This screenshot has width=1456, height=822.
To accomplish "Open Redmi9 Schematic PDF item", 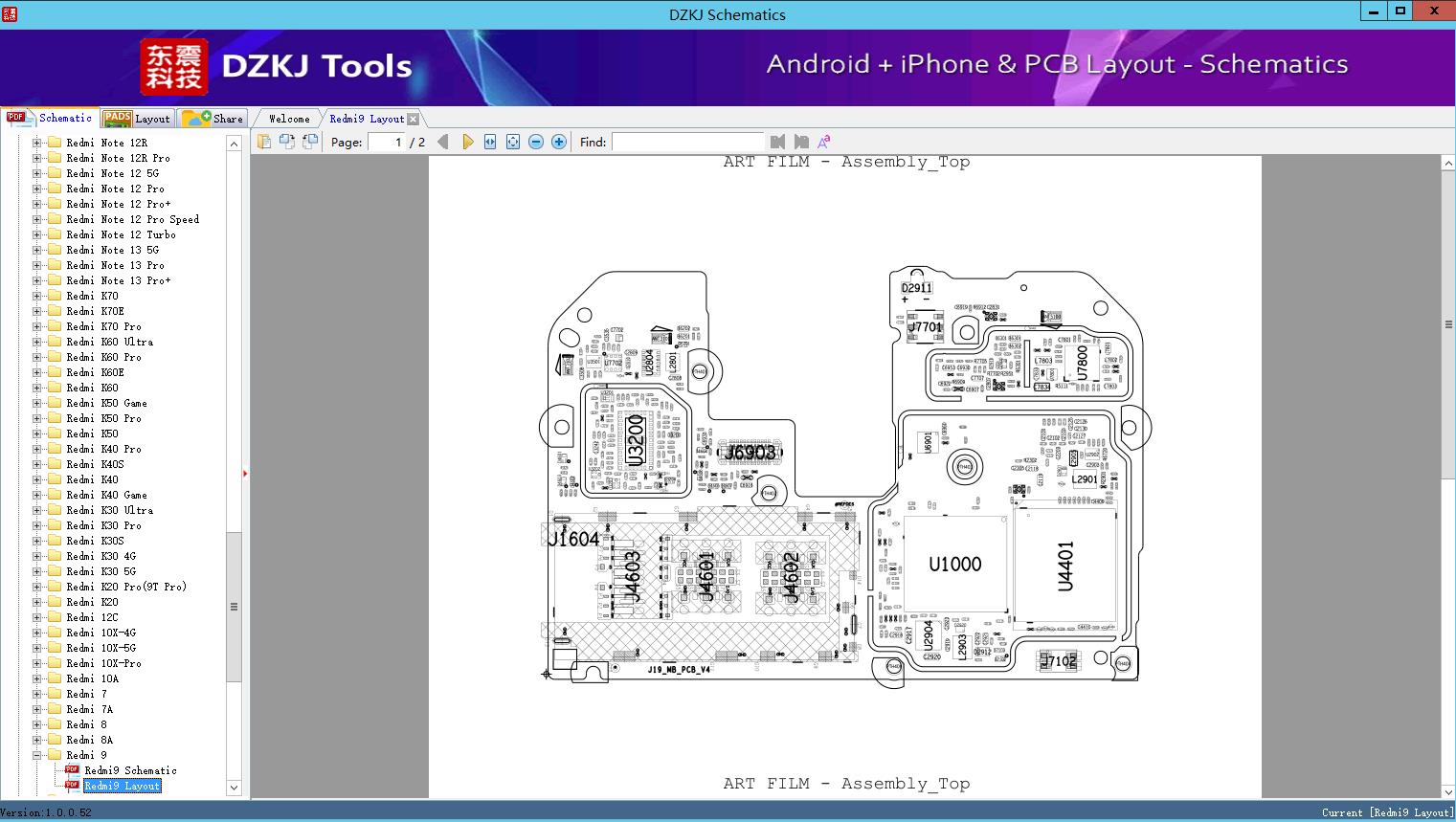I will [130, 770].
